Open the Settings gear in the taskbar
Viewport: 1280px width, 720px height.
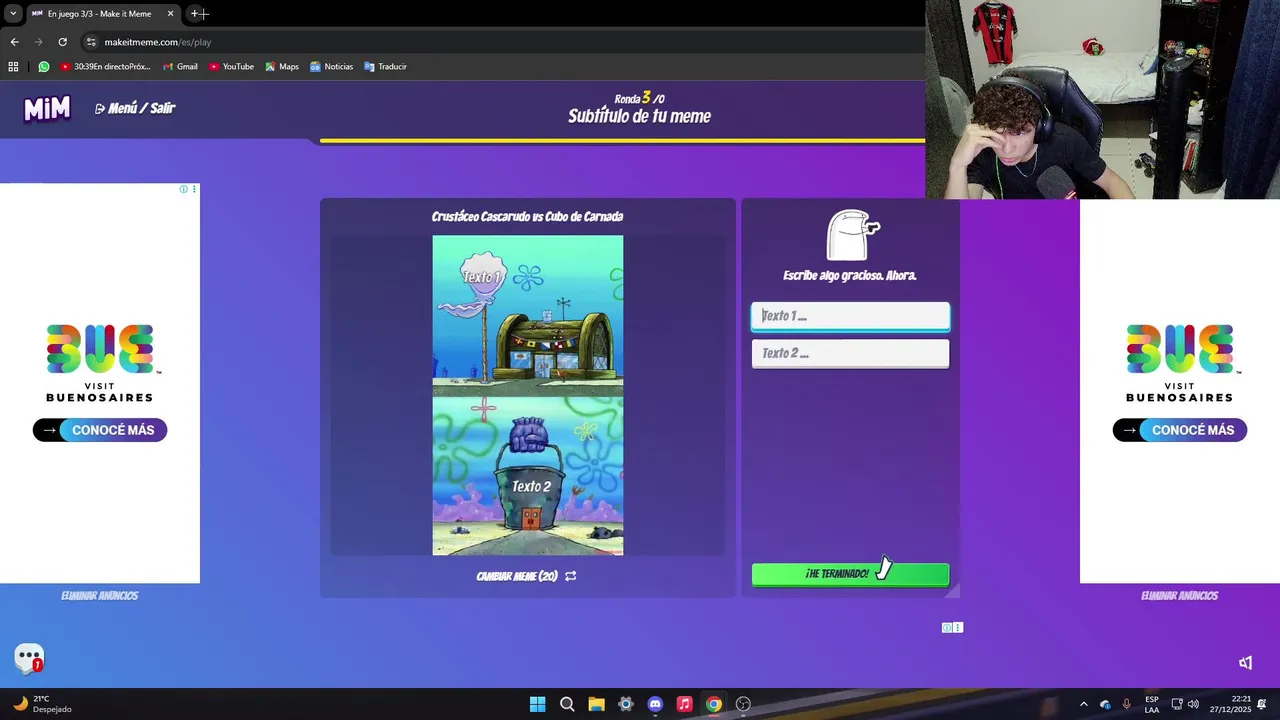coord(626,704)
